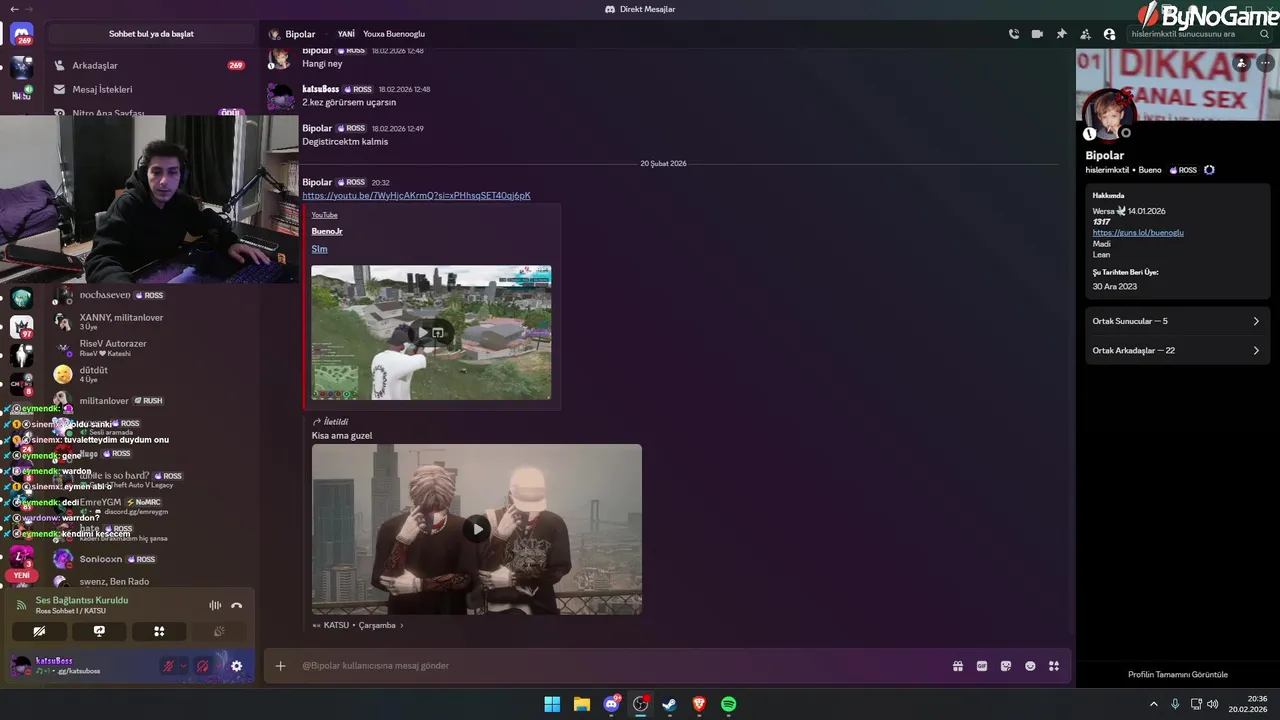Expand audio output options arrow

click(216, 666)
